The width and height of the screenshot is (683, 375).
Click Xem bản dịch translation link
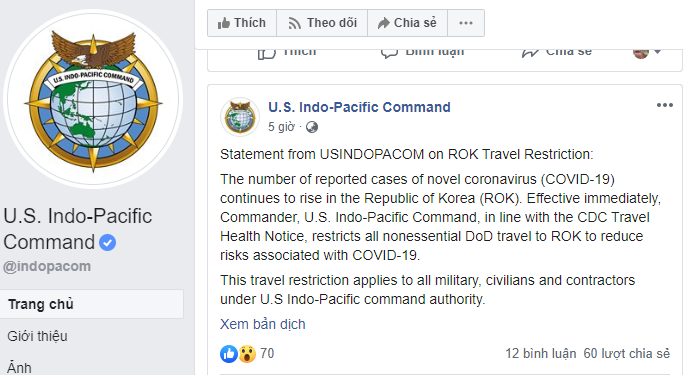(x=263, y=324)
